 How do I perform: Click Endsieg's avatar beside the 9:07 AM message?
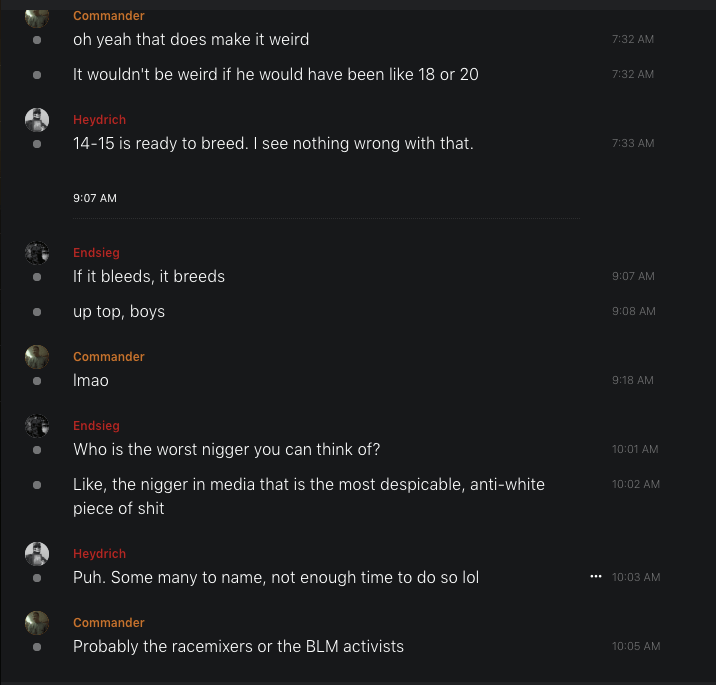tap(37, 253)
